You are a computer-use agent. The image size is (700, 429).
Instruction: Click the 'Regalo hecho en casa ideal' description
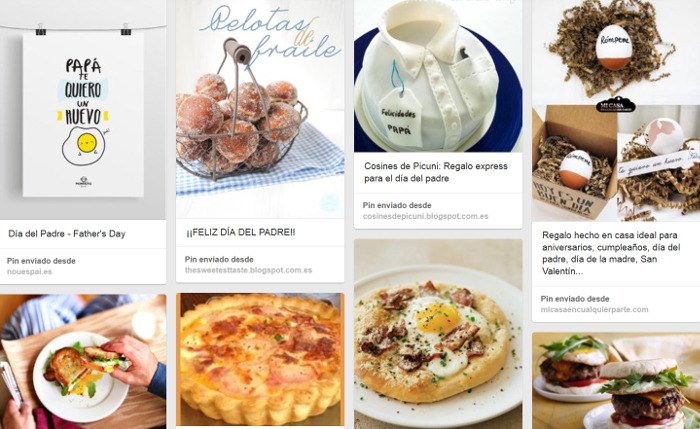pos(611,253)
